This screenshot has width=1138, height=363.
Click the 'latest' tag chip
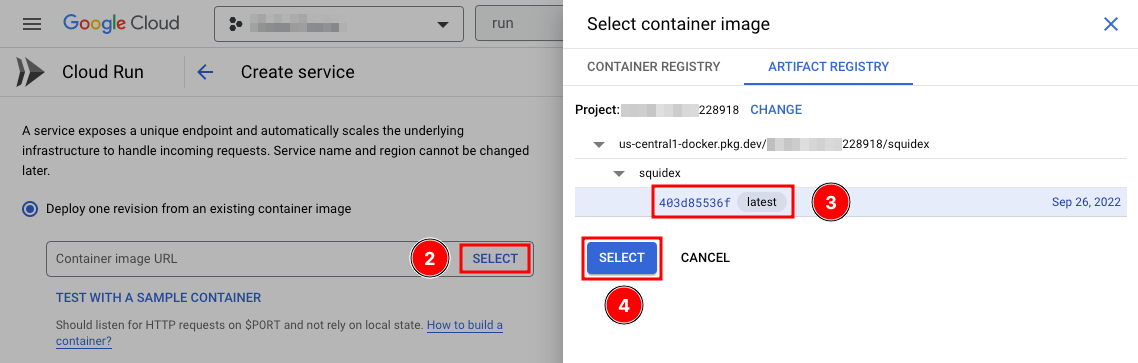pyautogui.click(x=761, y=203)
